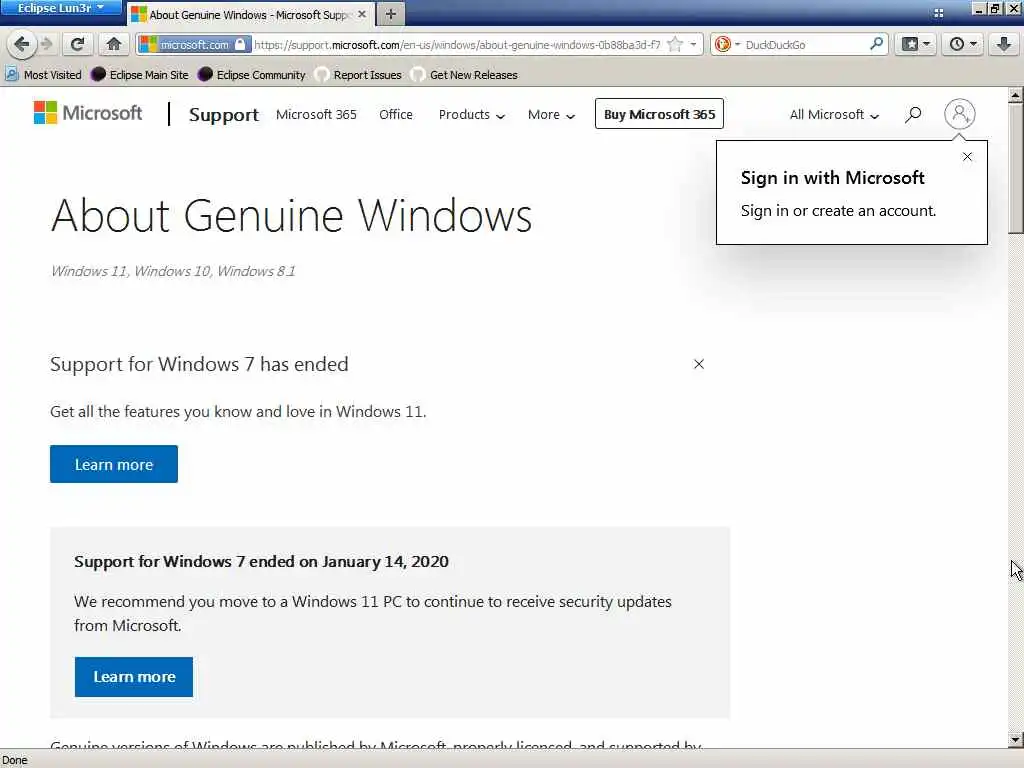
Task: Click Learn more in the January 14, 2020 box
Action: 134,677
